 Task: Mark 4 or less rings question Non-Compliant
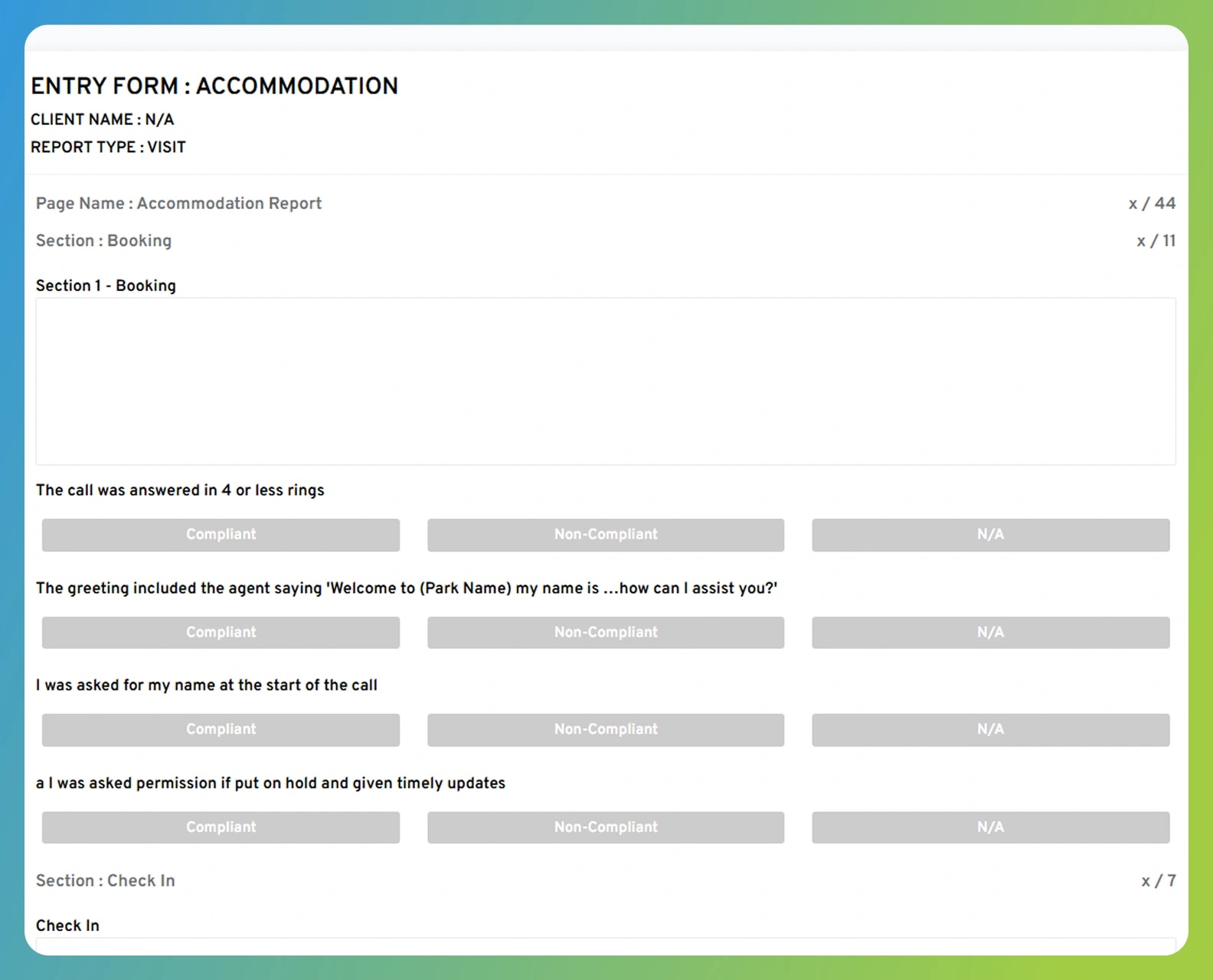606,535
